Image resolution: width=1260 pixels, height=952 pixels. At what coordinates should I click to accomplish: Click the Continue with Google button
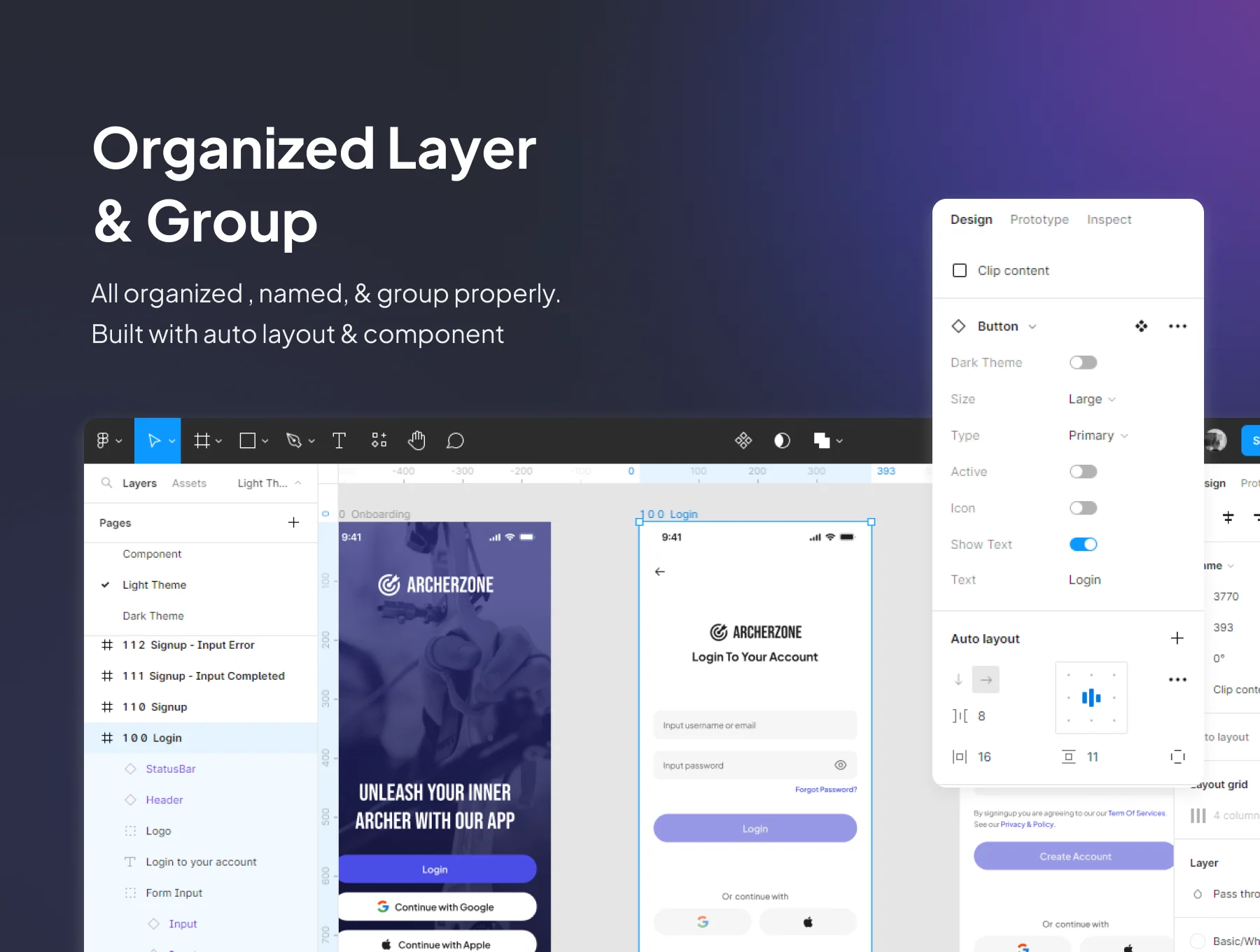pyautogui.click(x=437, y=906)
